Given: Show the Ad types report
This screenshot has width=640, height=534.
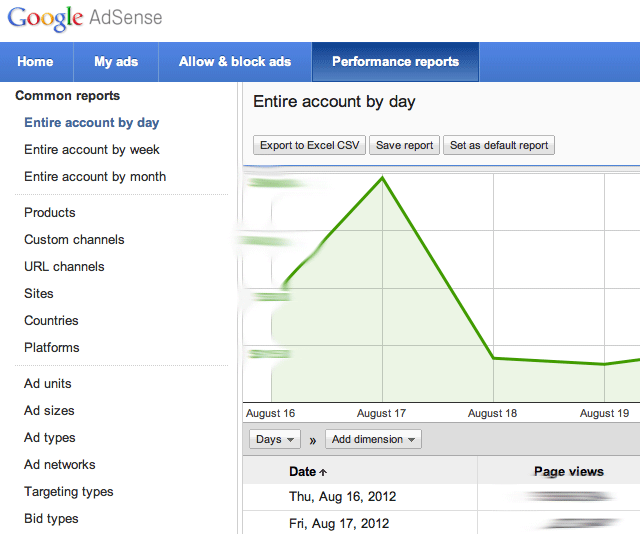Looking at the screenshot, I should (x=50, y=438).
